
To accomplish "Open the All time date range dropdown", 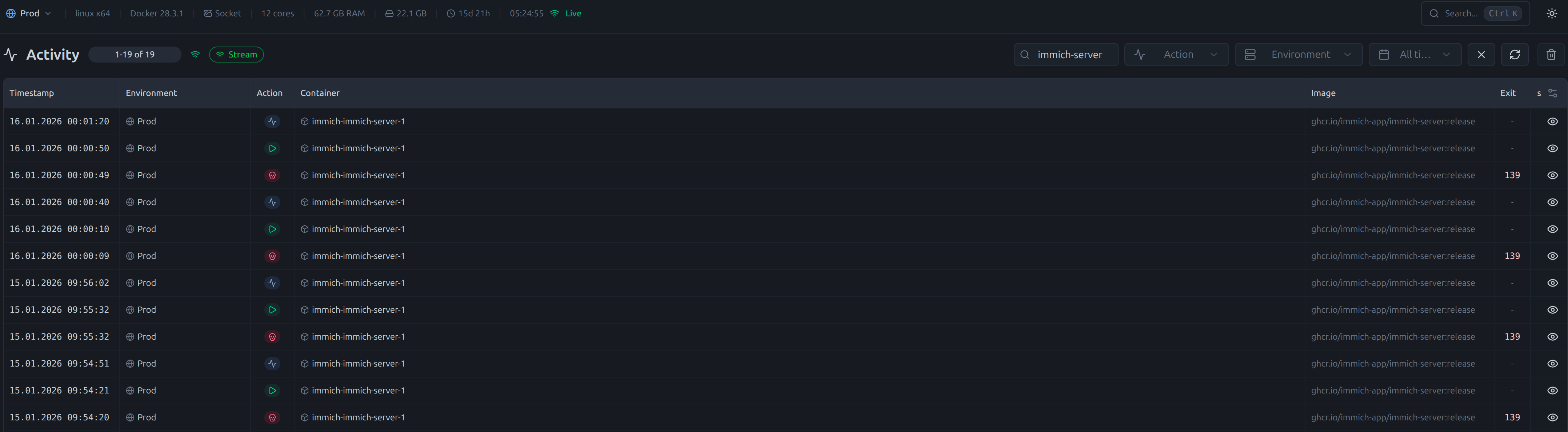I will (x=1415, y=55).
